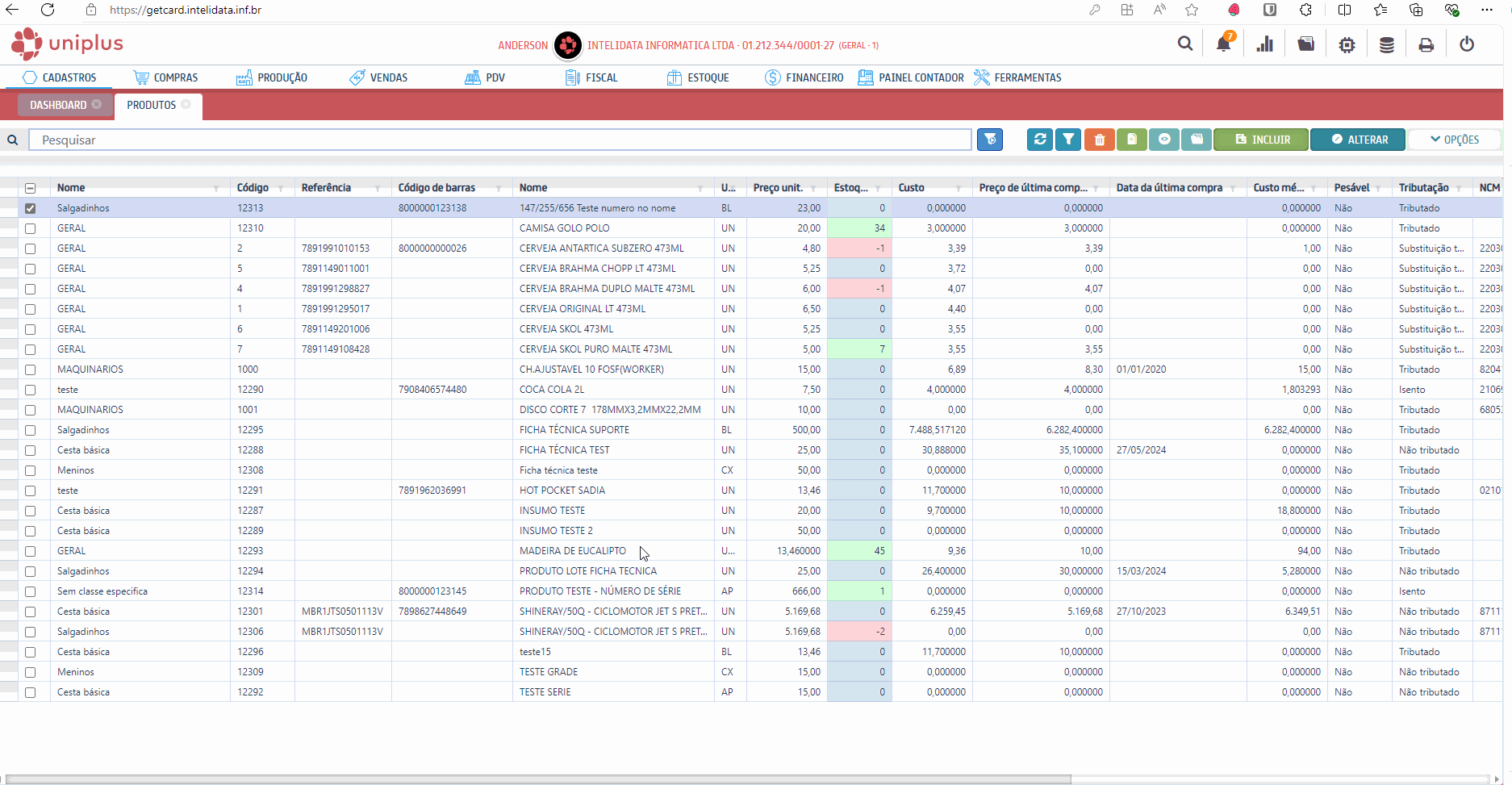Click the green document copy button
The height and width of the screenshot is (785, 1512).
(1131, 140)
